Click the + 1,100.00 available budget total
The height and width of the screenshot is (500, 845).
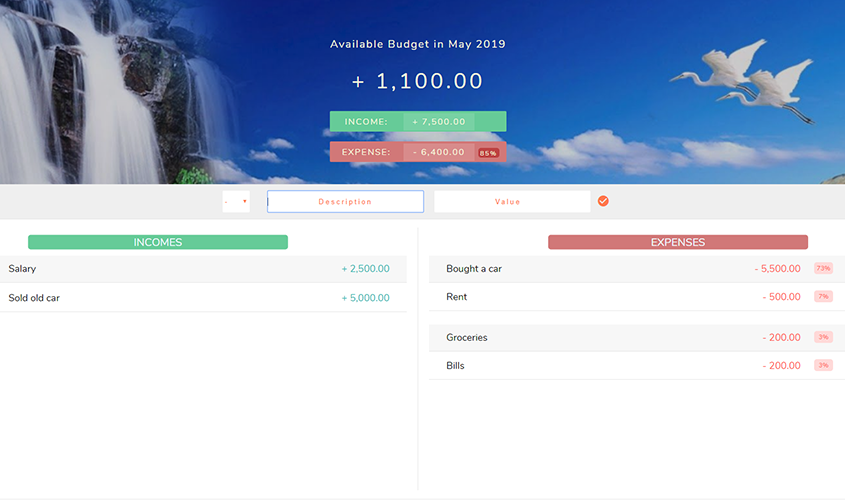coord(418,81)
